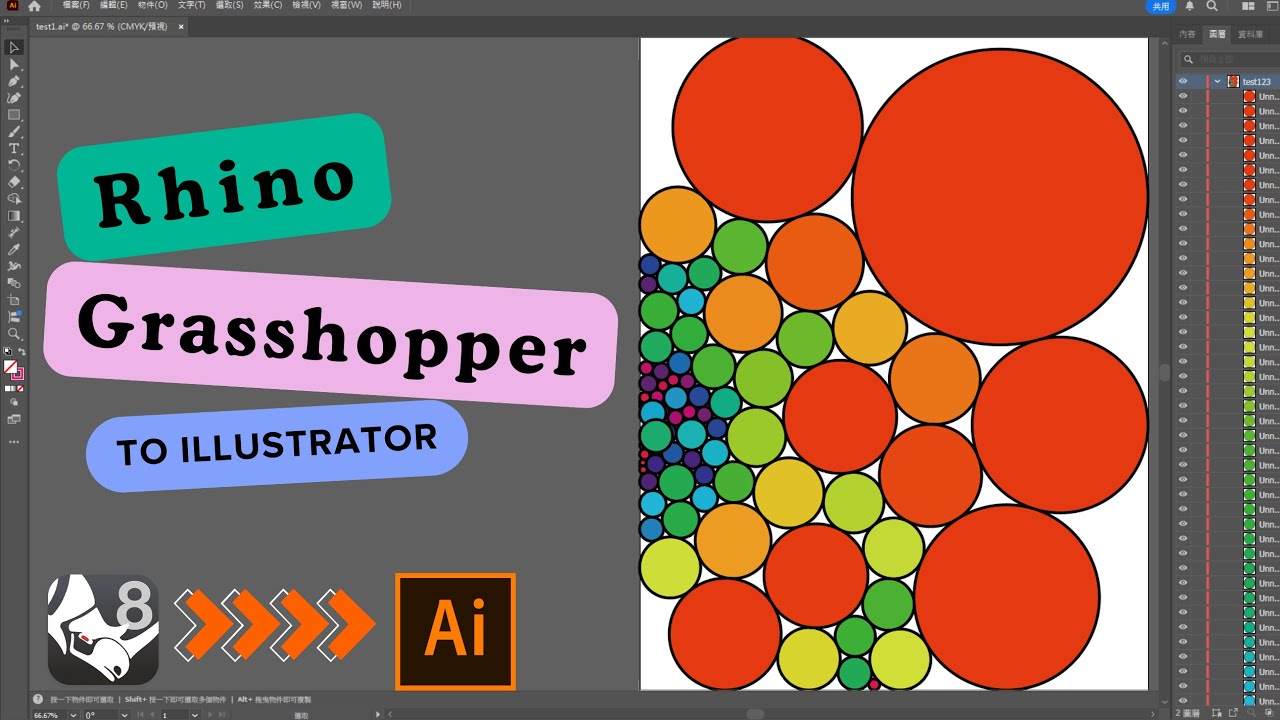This screenshot has height=720, width=1280.
Task: Click the Stroke color swatch
Action: pyautogui.click(x=18, y=374)
